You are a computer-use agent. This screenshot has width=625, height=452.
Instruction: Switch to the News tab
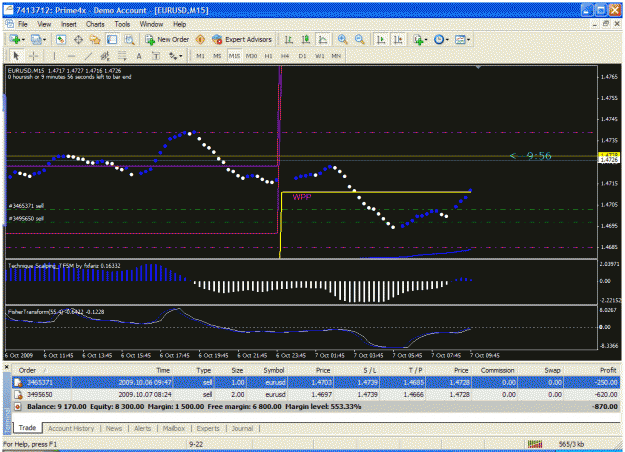coord(114,428)
